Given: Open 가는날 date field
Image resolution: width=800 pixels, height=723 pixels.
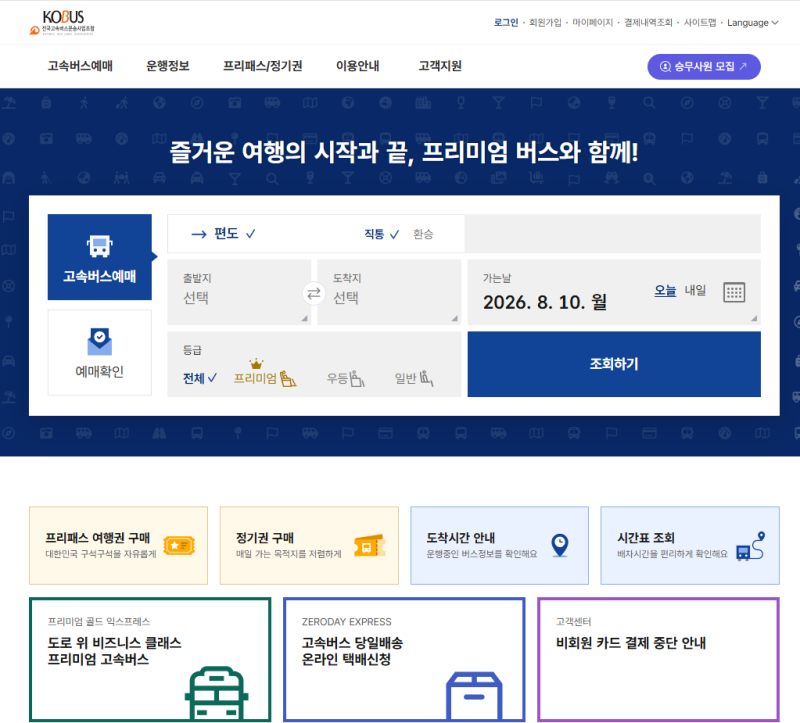Looking at the screenshot, I should click(x=614, y=292).
